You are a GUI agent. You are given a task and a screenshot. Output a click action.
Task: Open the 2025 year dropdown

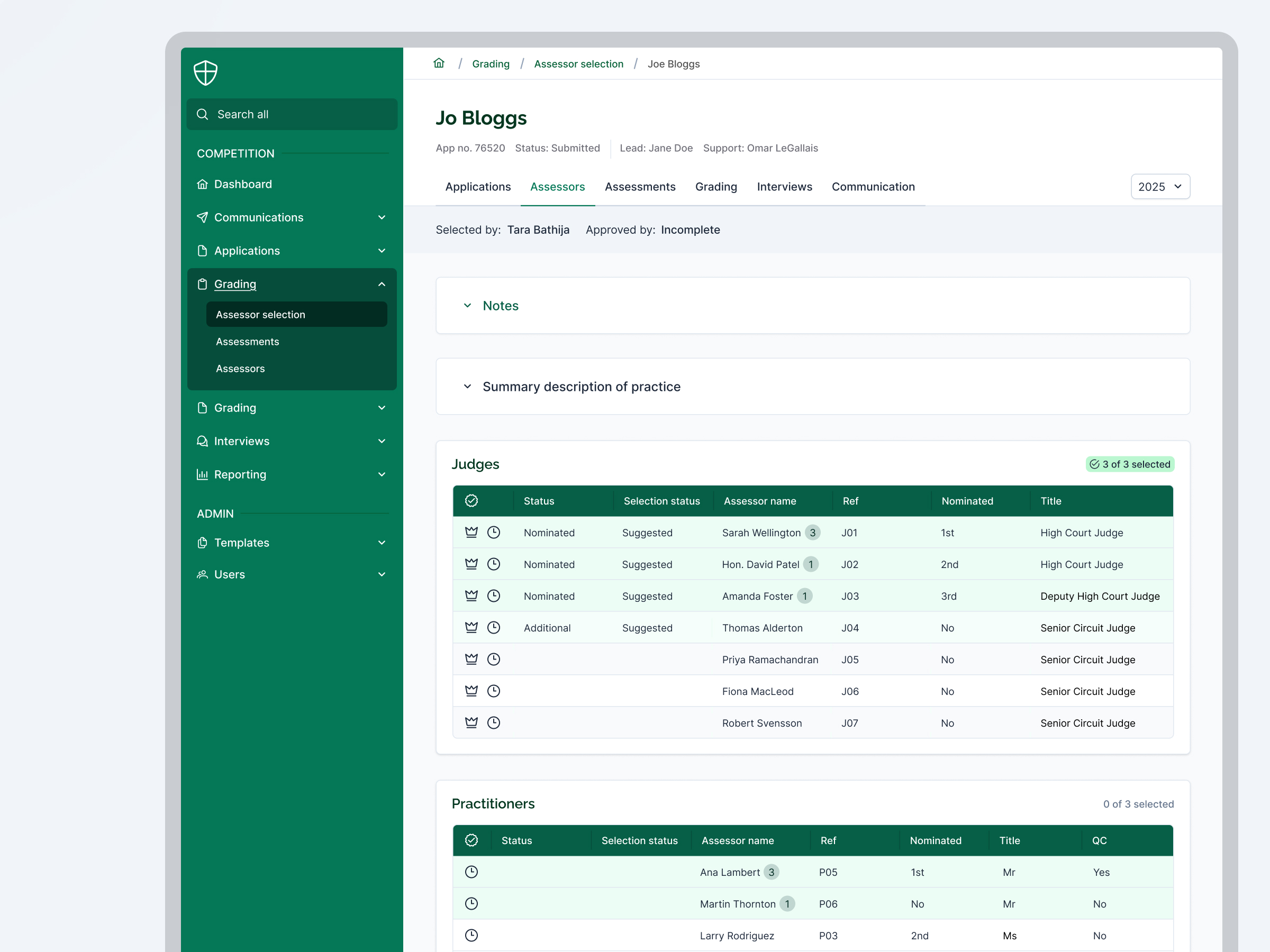tap(1160, 187)
